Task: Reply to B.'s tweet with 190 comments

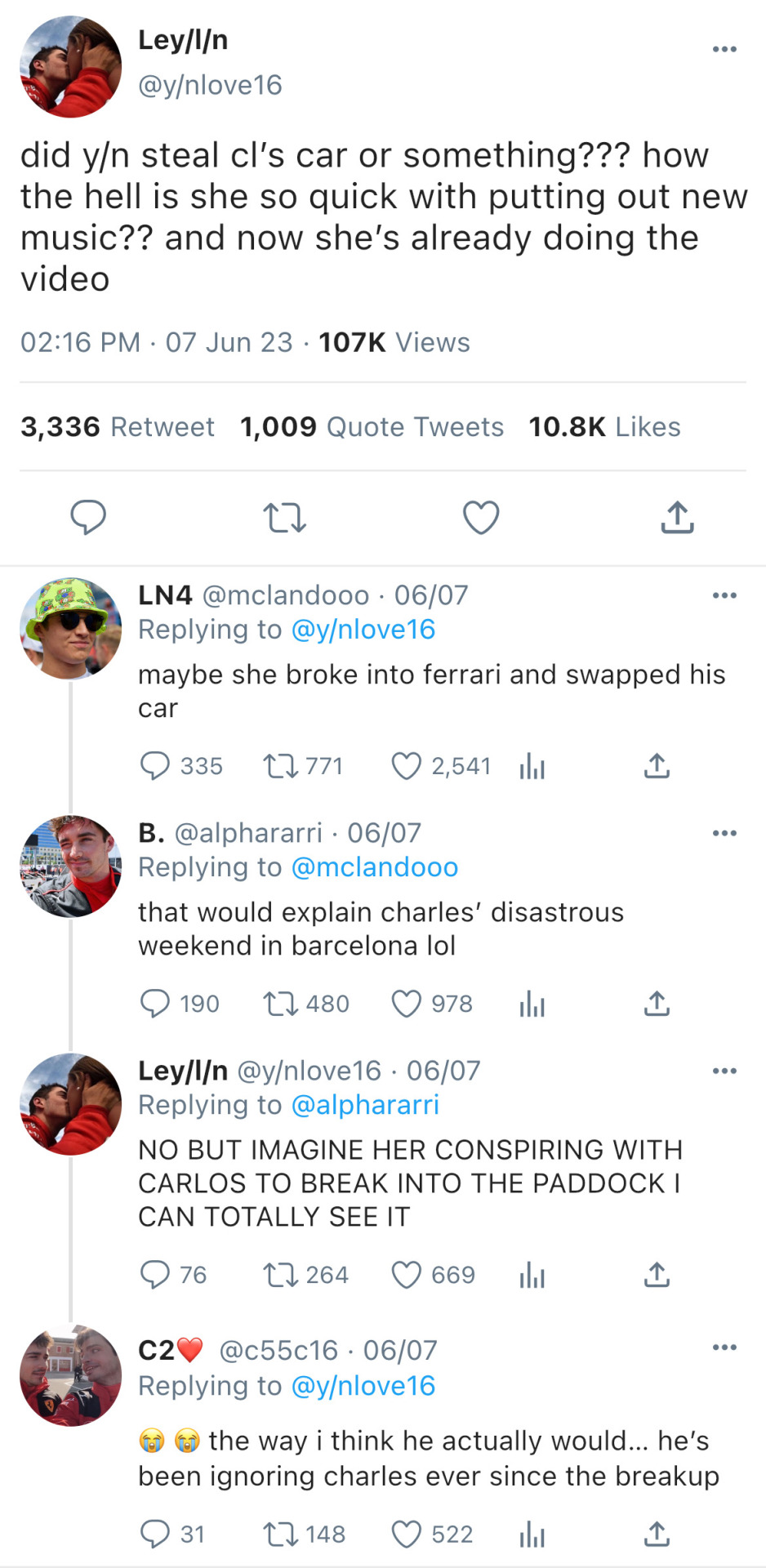Action: [155, 1004]
